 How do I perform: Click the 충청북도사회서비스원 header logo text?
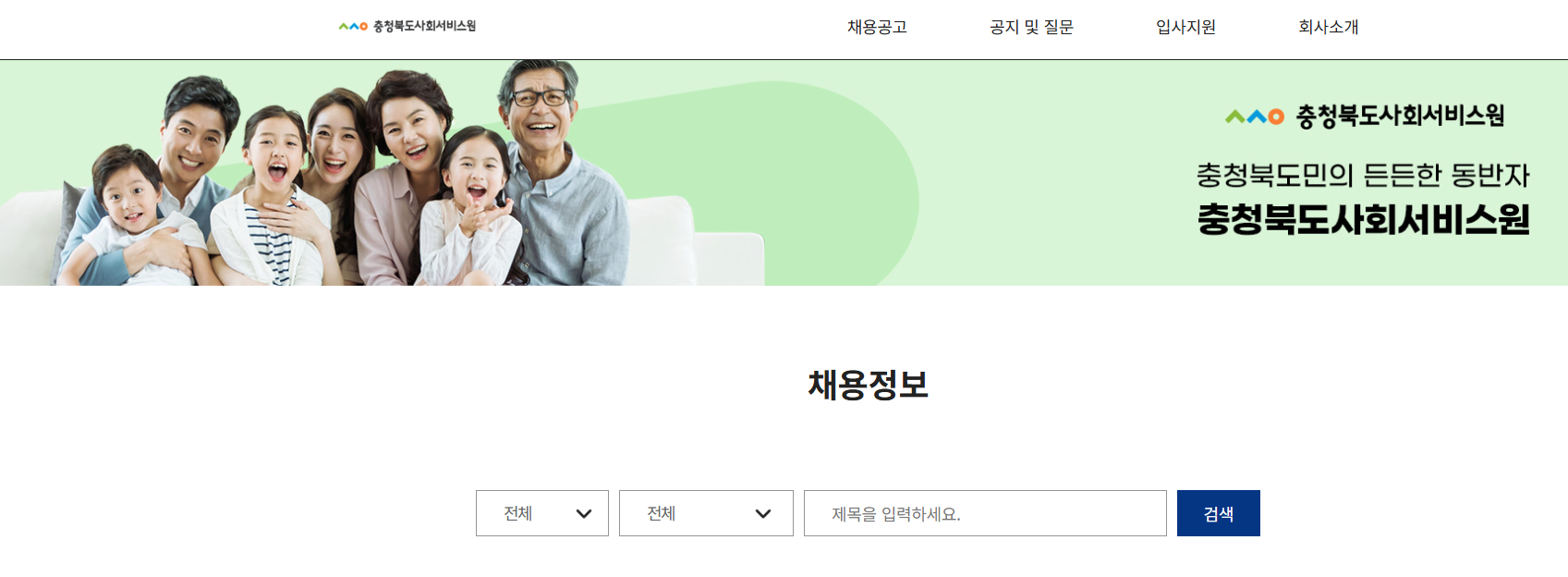pos(424,26)
